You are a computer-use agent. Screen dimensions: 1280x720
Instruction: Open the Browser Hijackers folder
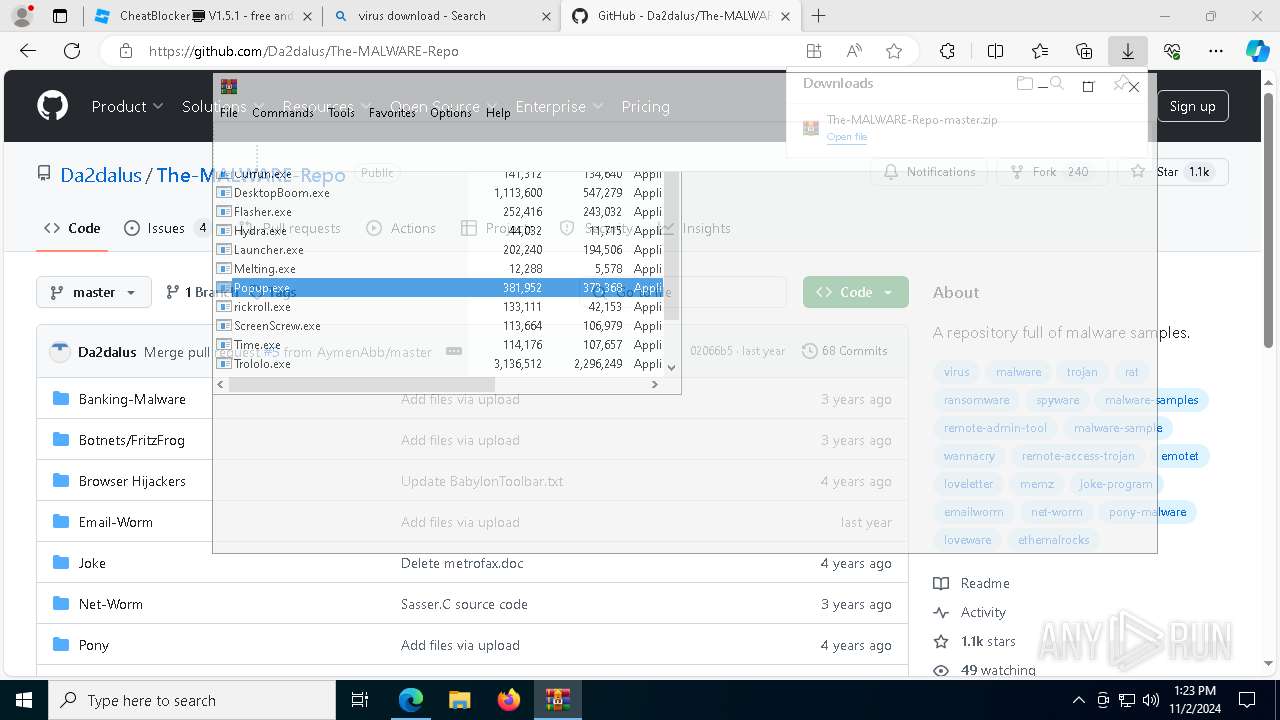click(132, 481)
